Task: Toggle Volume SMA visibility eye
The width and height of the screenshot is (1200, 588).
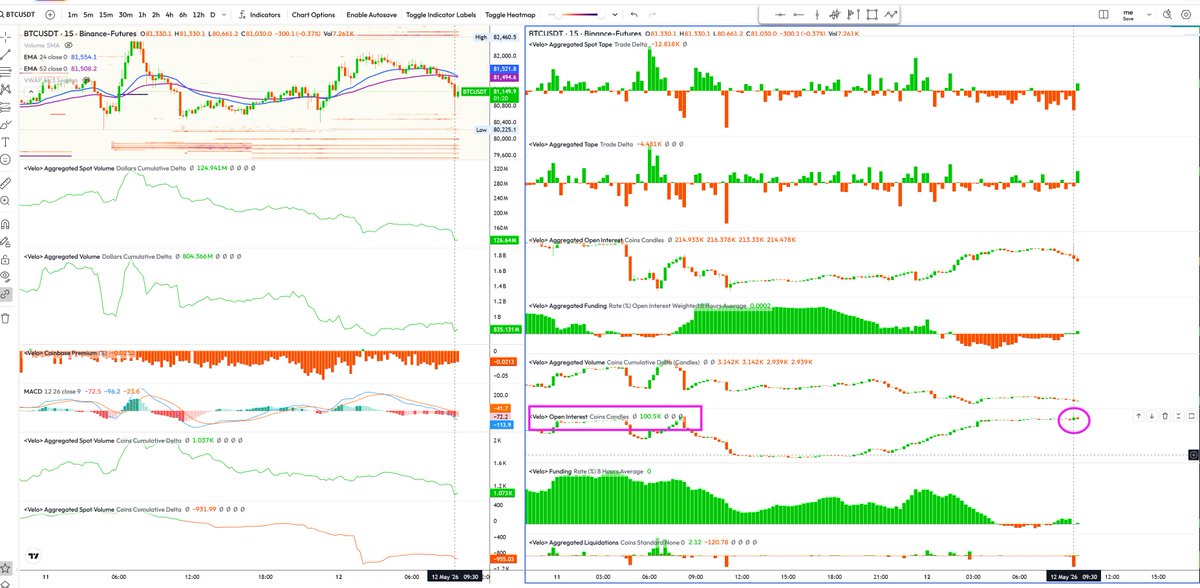Action: click(68, 45)
